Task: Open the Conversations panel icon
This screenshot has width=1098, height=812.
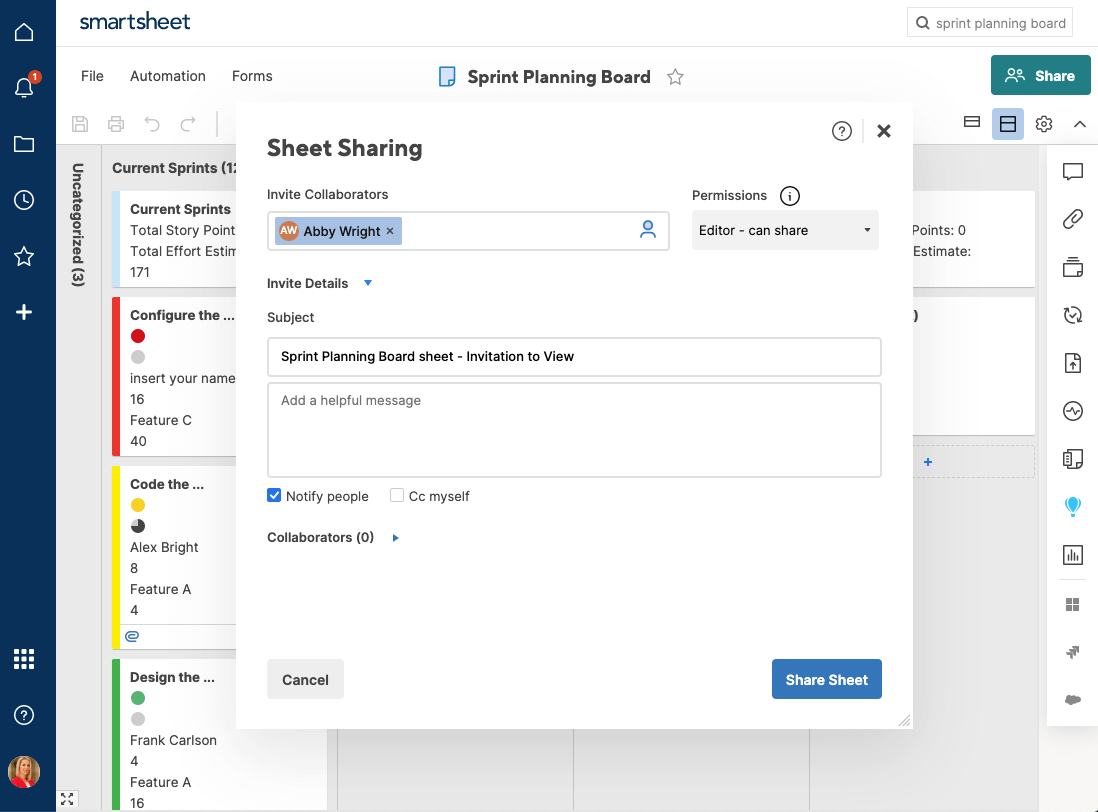Action: point(1073,172)
